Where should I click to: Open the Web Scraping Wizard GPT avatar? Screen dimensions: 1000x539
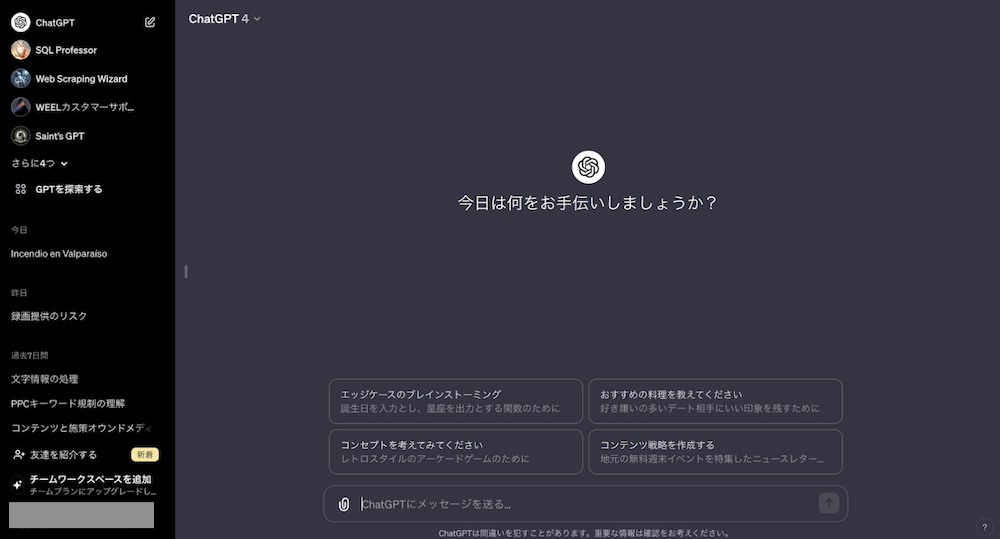coord(20,79)
